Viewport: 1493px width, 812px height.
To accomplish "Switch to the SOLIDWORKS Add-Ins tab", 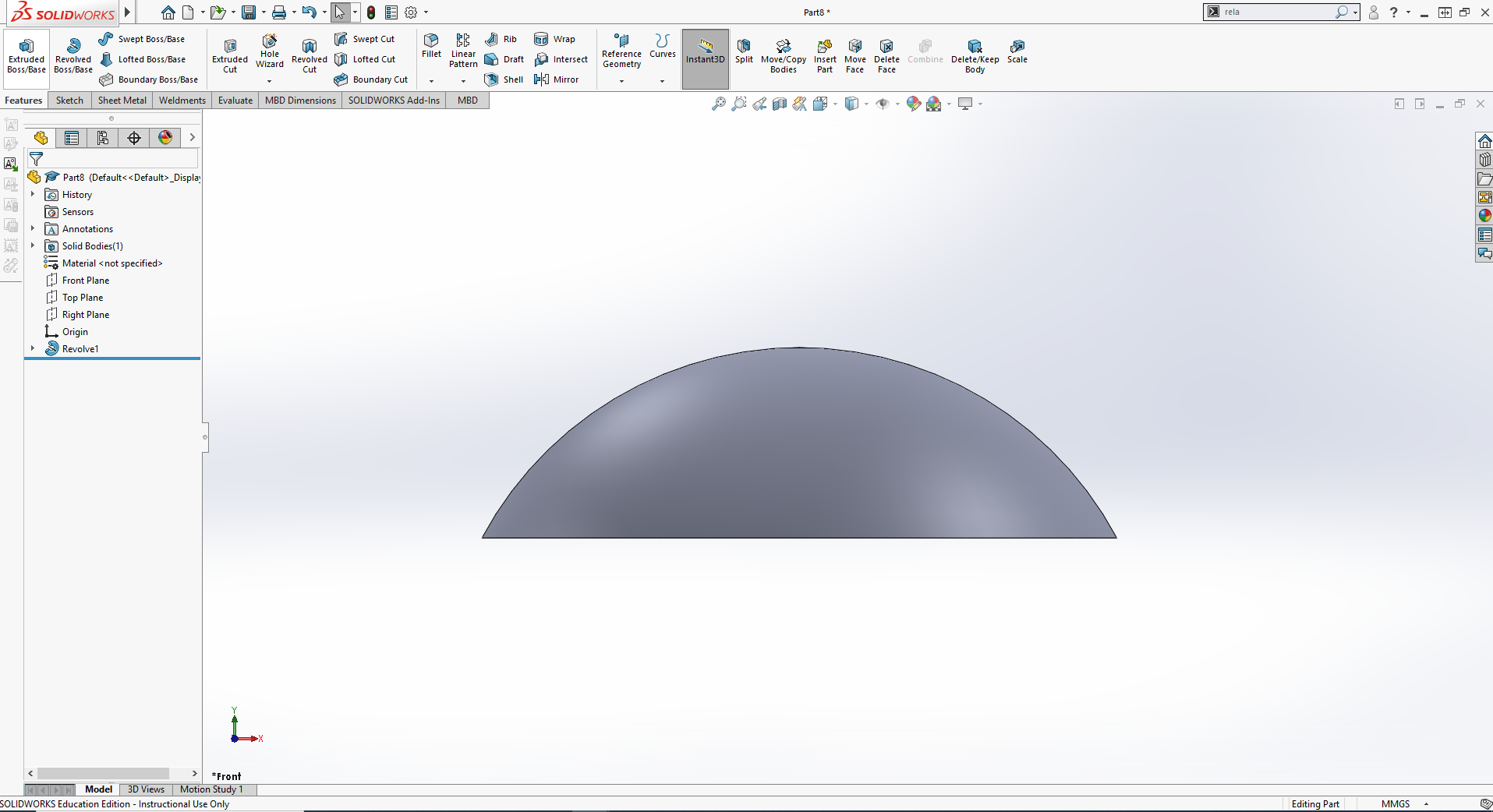I will [394, 101].
